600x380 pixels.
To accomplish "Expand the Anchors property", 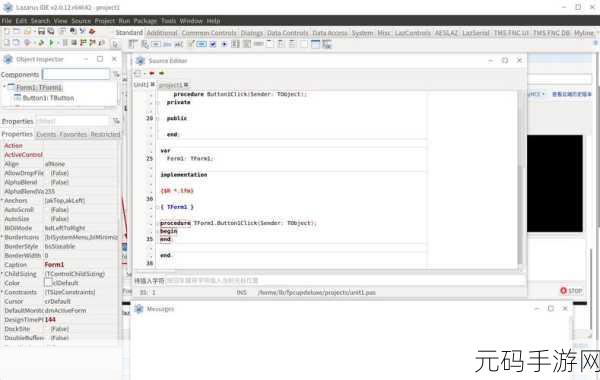I will click(x=2, y=200).
